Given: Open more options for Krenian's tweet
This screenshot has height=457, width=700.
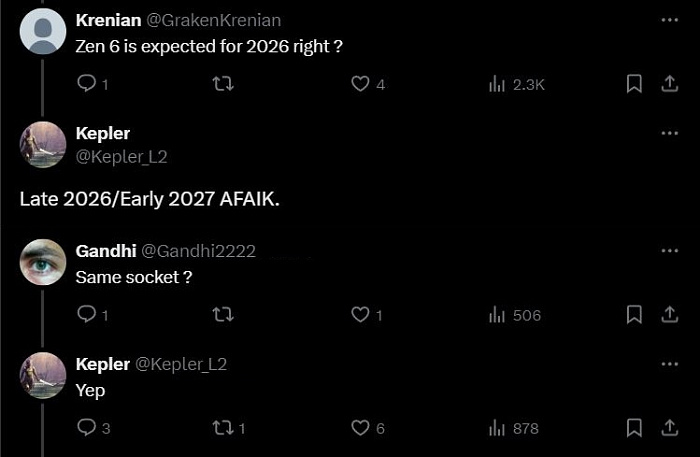Looking at the screenshot, I should (x=670, y=20).
